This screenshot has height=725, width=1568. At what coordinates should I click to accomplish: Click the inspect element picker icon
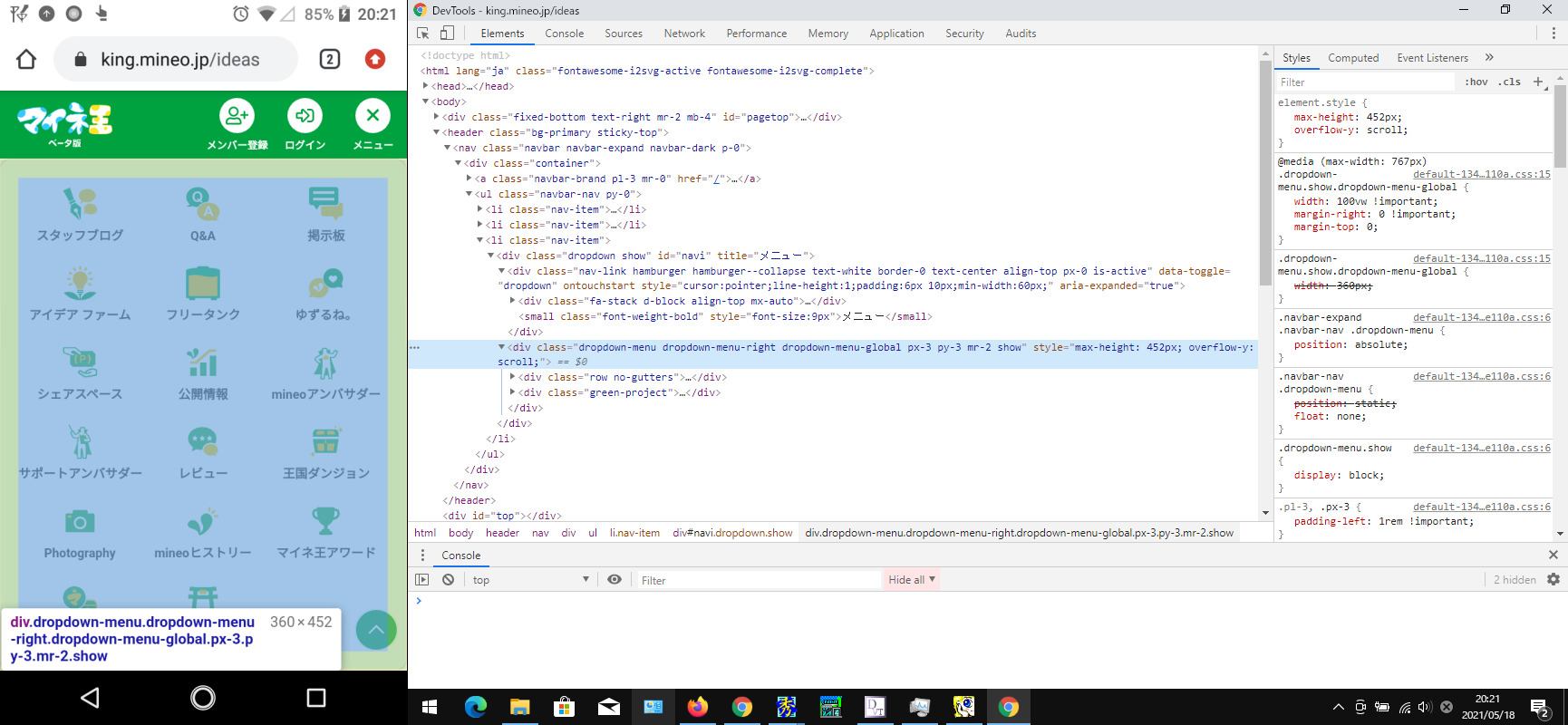423,34
